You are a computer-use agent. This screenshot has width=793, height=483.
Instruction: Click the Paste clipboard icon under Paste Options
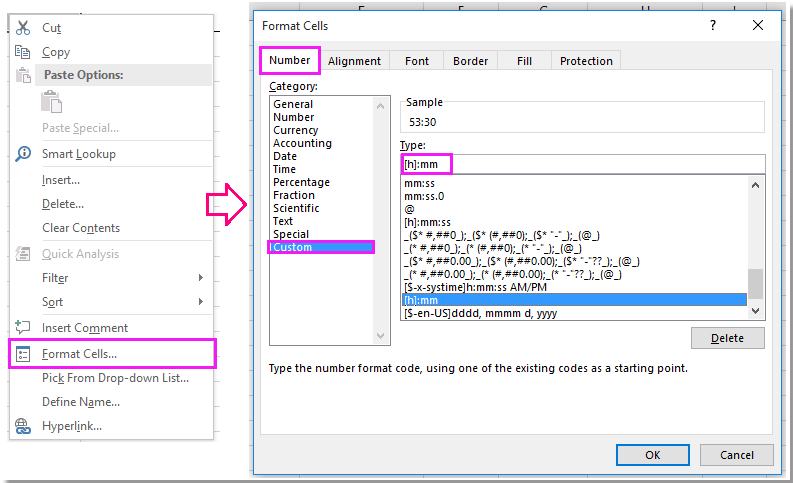click(51, 101)
